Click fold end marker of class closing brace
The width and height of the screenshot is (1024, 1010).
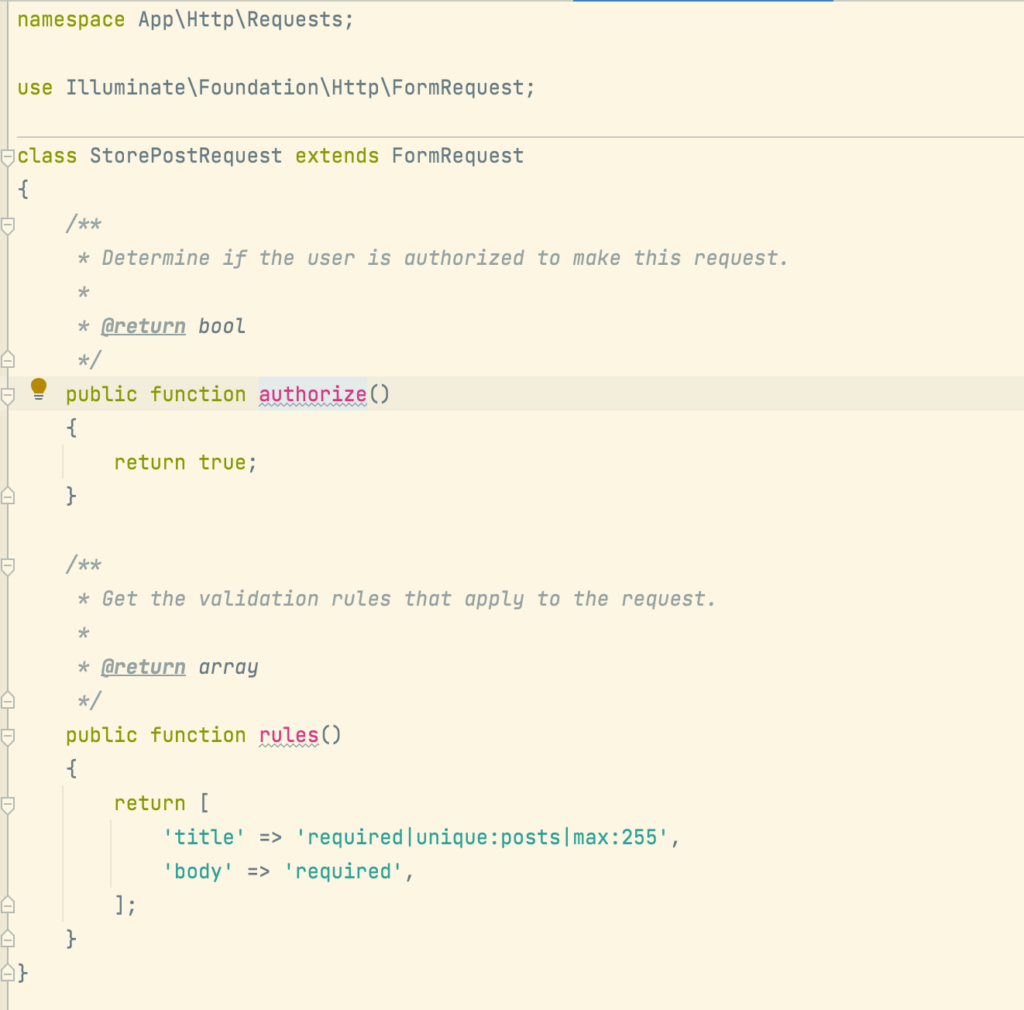(7, 973)
